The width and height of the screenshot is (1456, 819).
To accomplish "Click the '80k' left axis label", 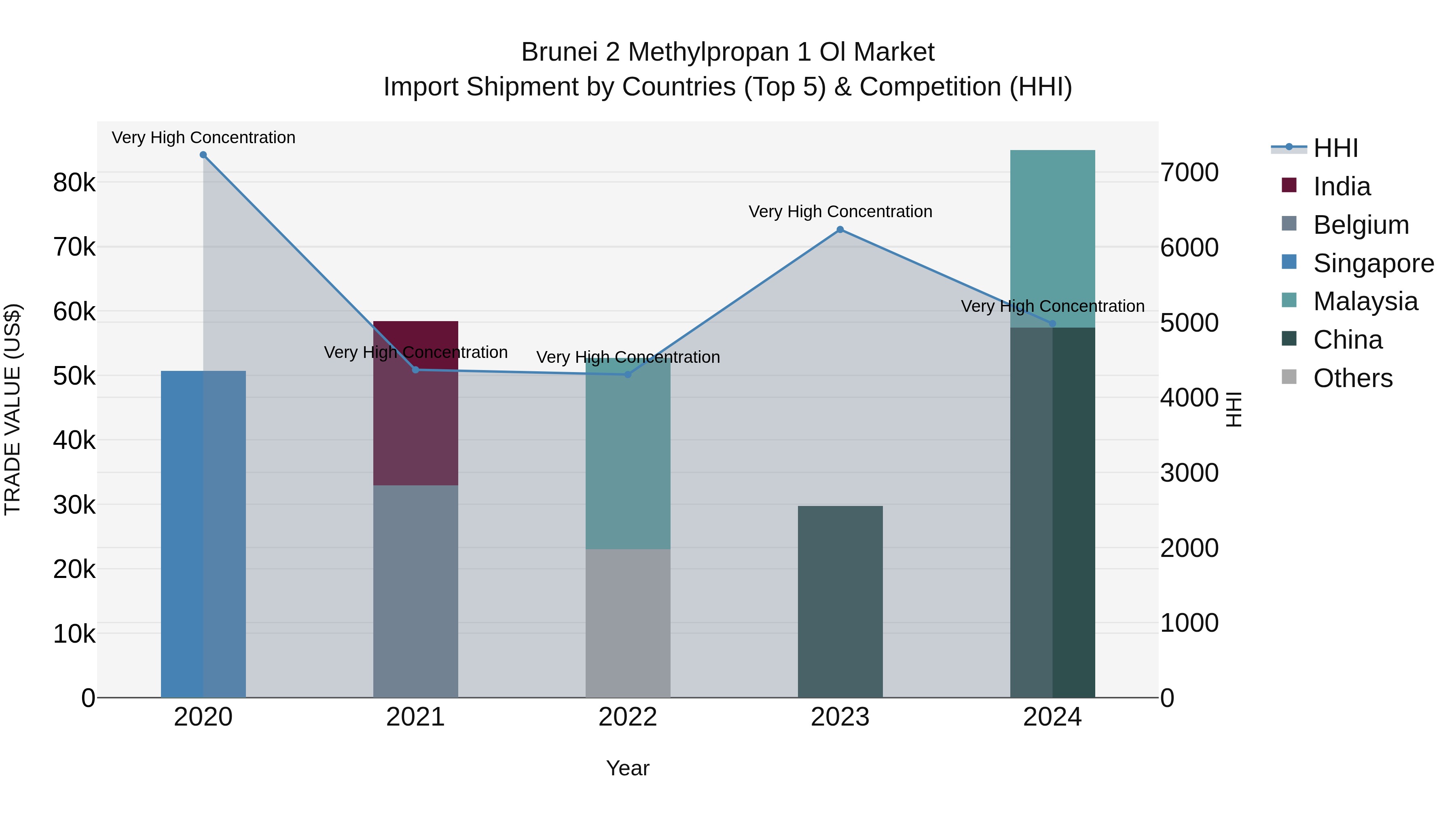I will click(x=74, y=183).
